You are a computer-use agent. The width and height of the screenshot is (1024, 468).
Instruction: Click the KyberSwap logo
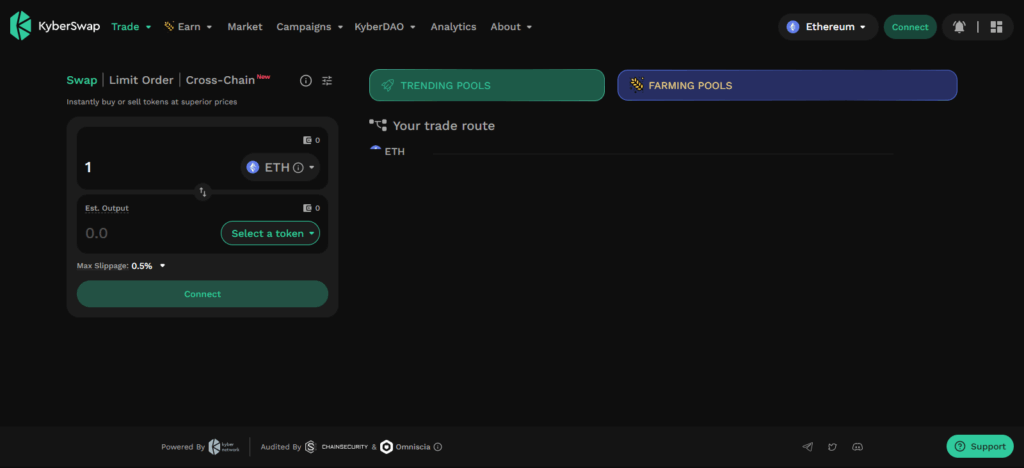(x=53, y=27)
